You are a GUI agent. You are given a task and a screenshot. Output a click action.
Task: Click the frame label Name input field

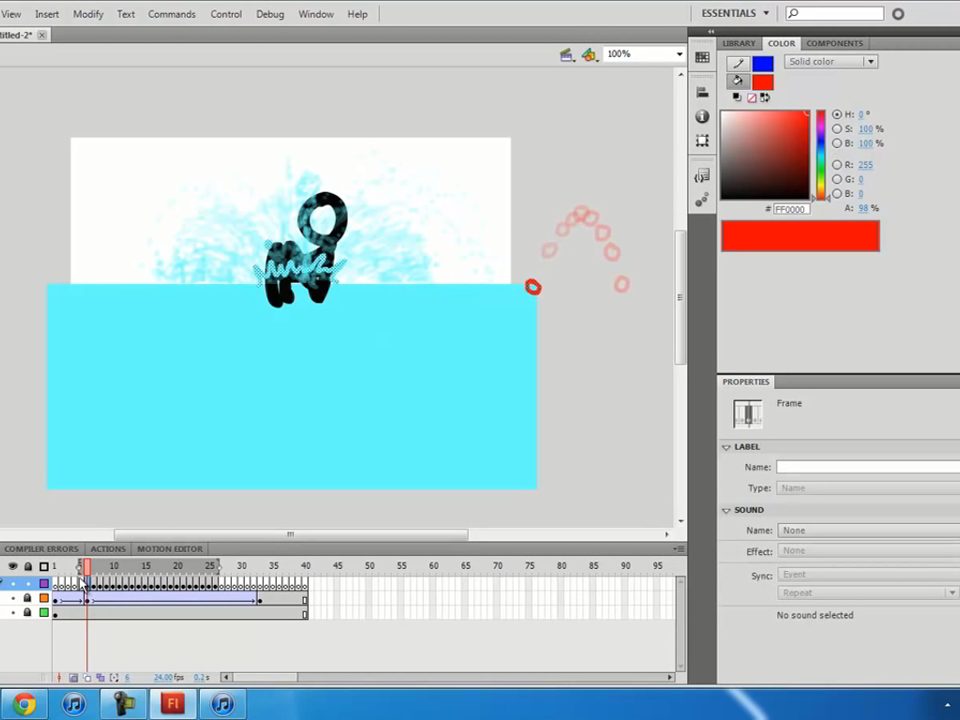click(866, 467)
